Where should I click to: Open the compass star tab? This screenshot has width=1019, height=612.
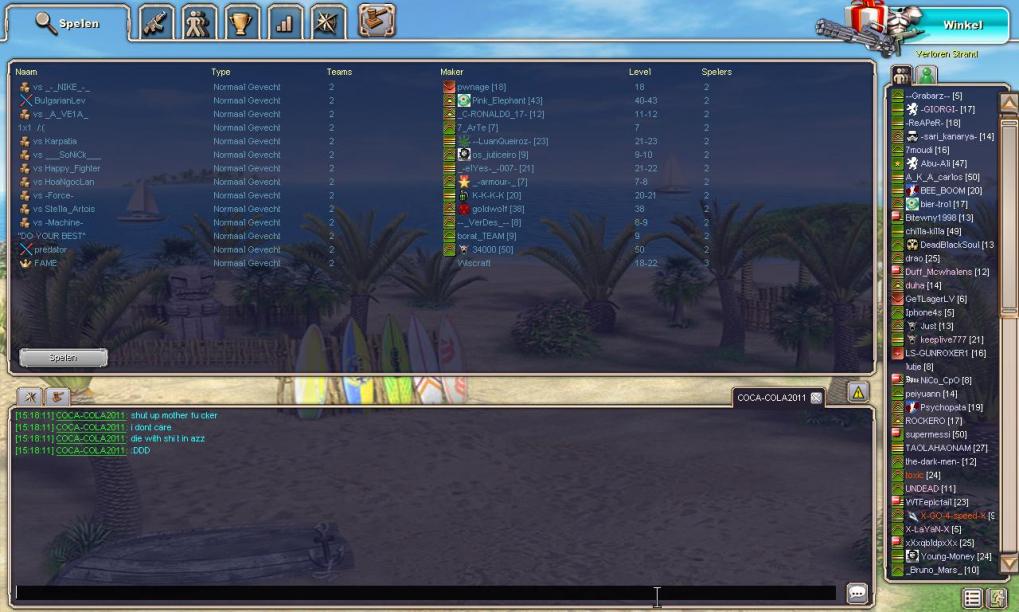click(x=327, y=23)
